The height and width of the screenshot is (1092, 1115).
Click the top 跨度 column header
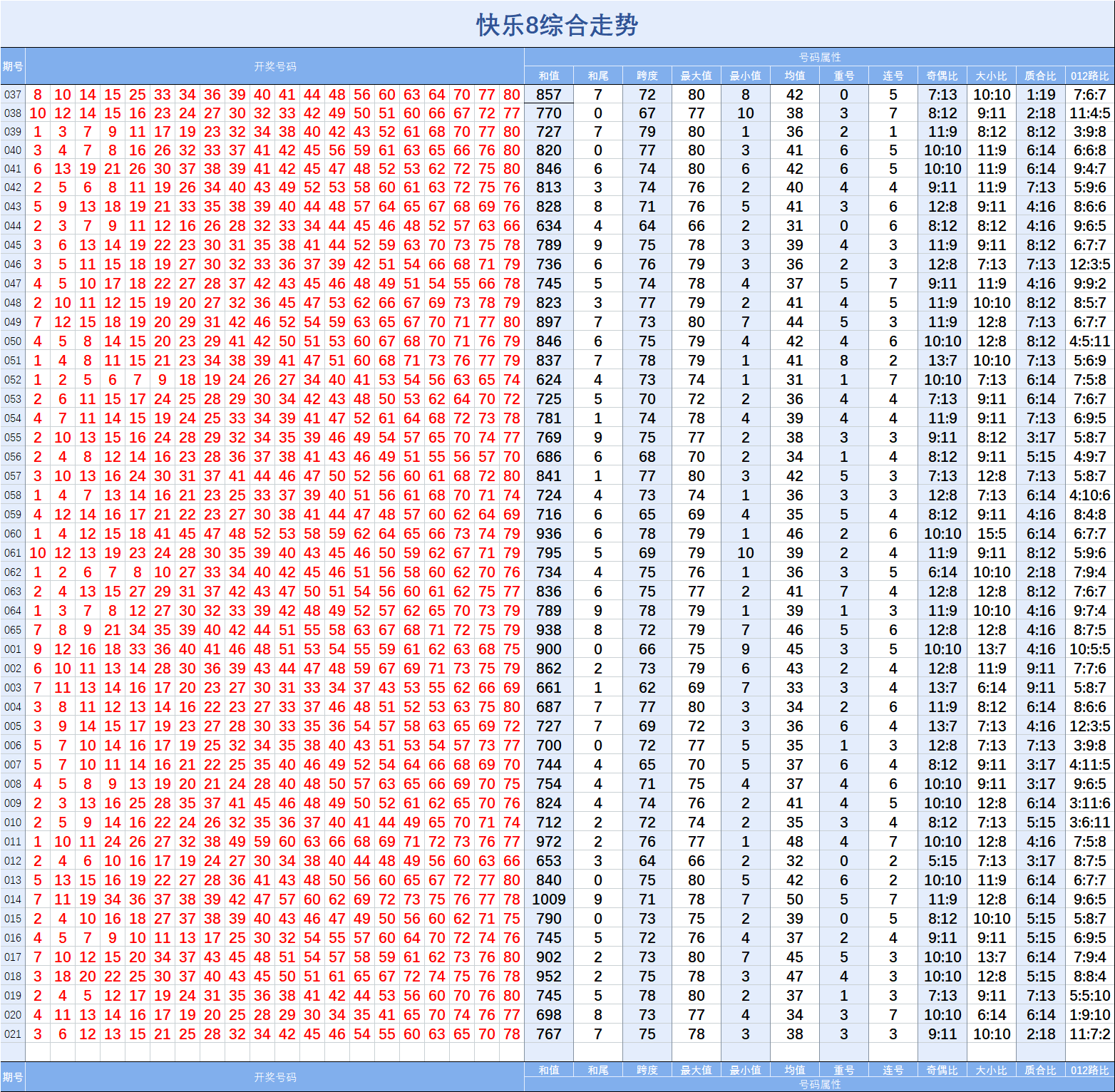[x=647, y=76]
